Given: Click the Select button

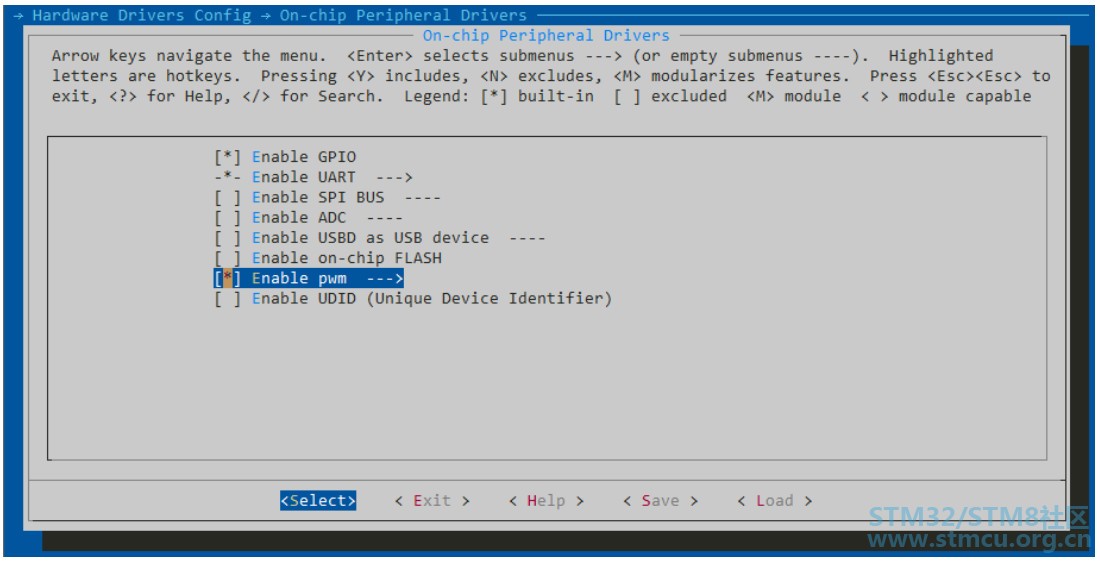Looking at the screenshot, I should click(318, 500).
